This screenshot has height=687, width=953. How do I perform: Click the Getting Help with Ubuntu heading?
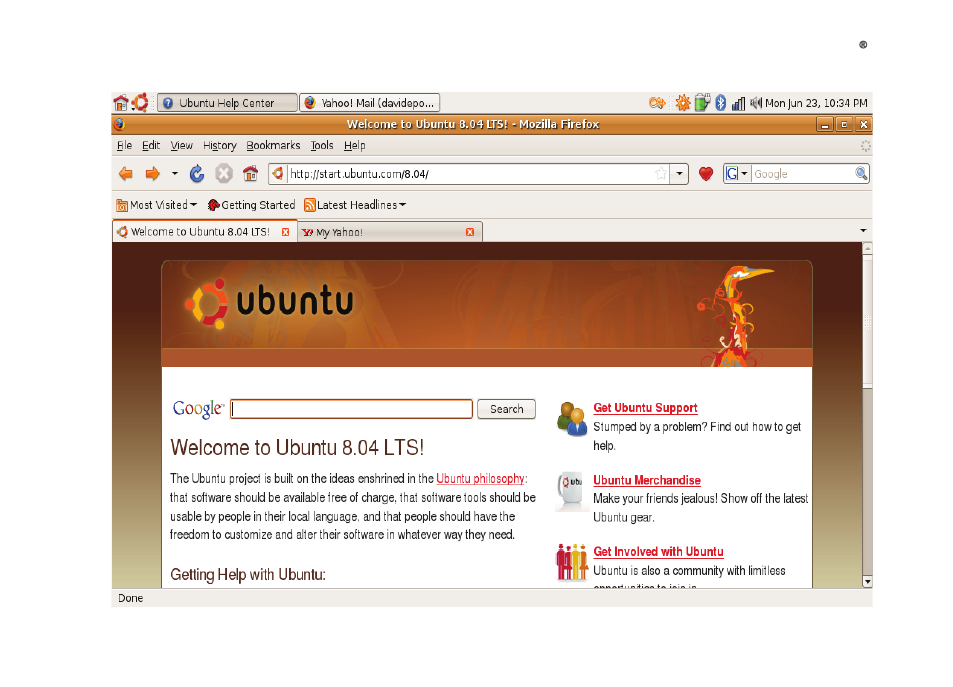[248, 575]
